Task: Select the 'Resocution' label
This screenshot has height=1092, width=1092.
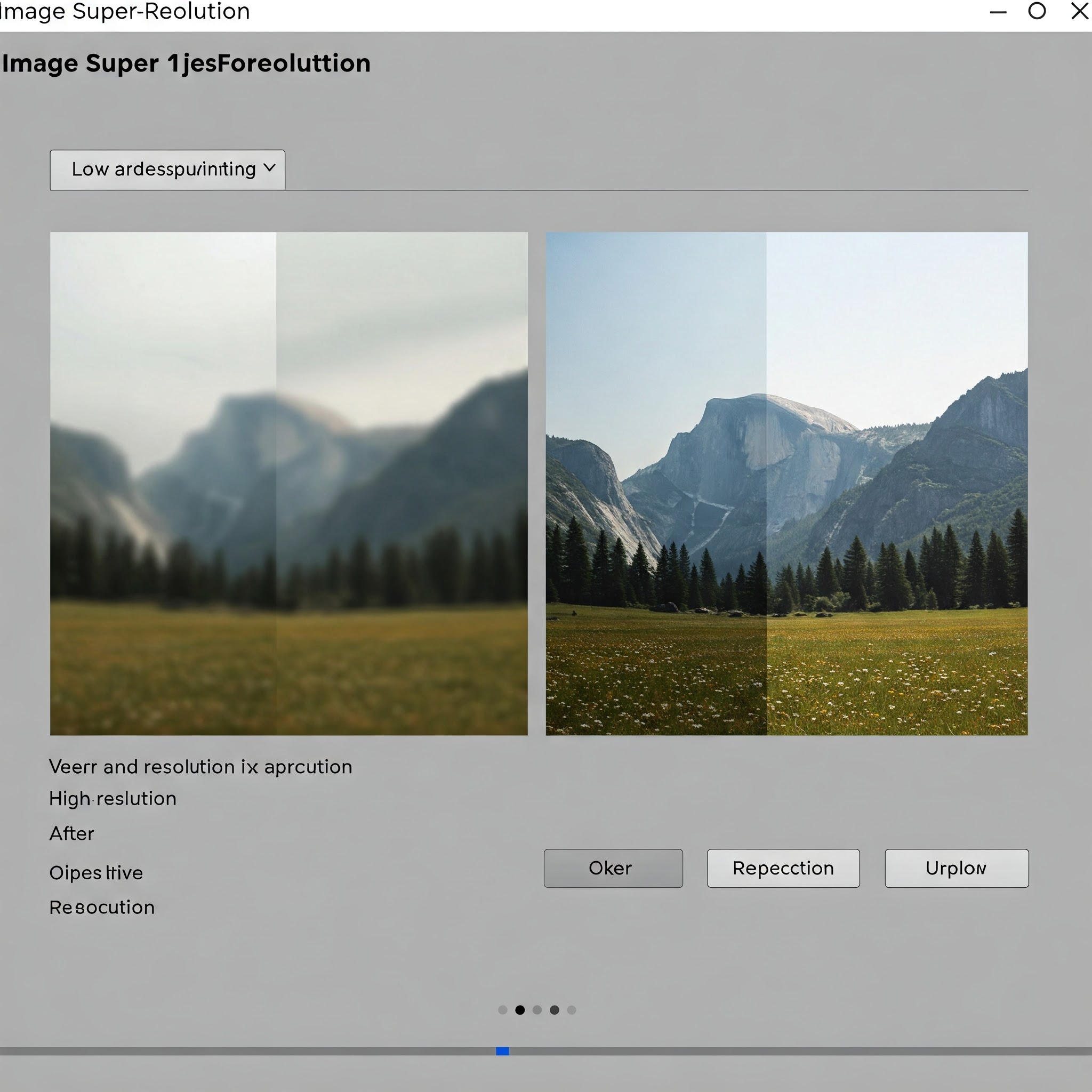Action: pyautogui.click(x=102, y=907)
